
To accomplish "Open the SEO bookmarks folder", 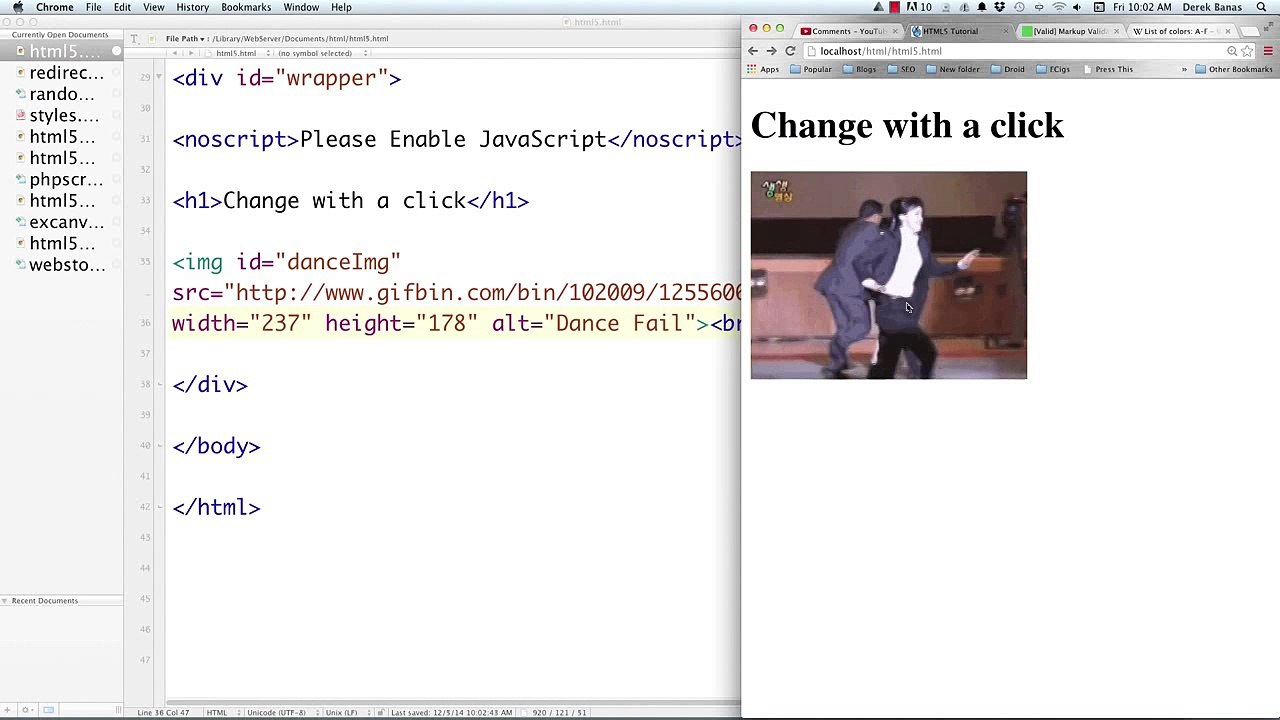I will pyautogui.click(x=901, y=69).
